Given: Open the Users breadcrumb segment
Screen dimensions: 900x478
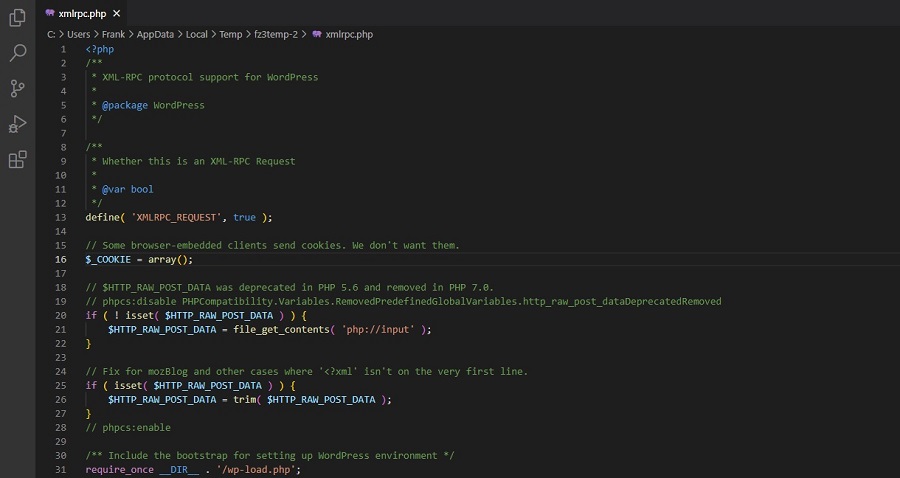Looking at the screenshot, I should click(x=79, y=34).
